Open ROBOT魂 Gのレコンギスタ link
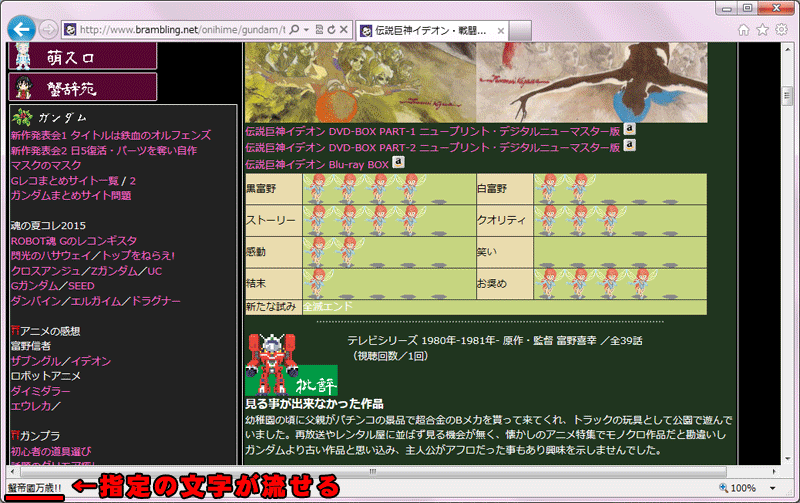 [x=74, y=241]
